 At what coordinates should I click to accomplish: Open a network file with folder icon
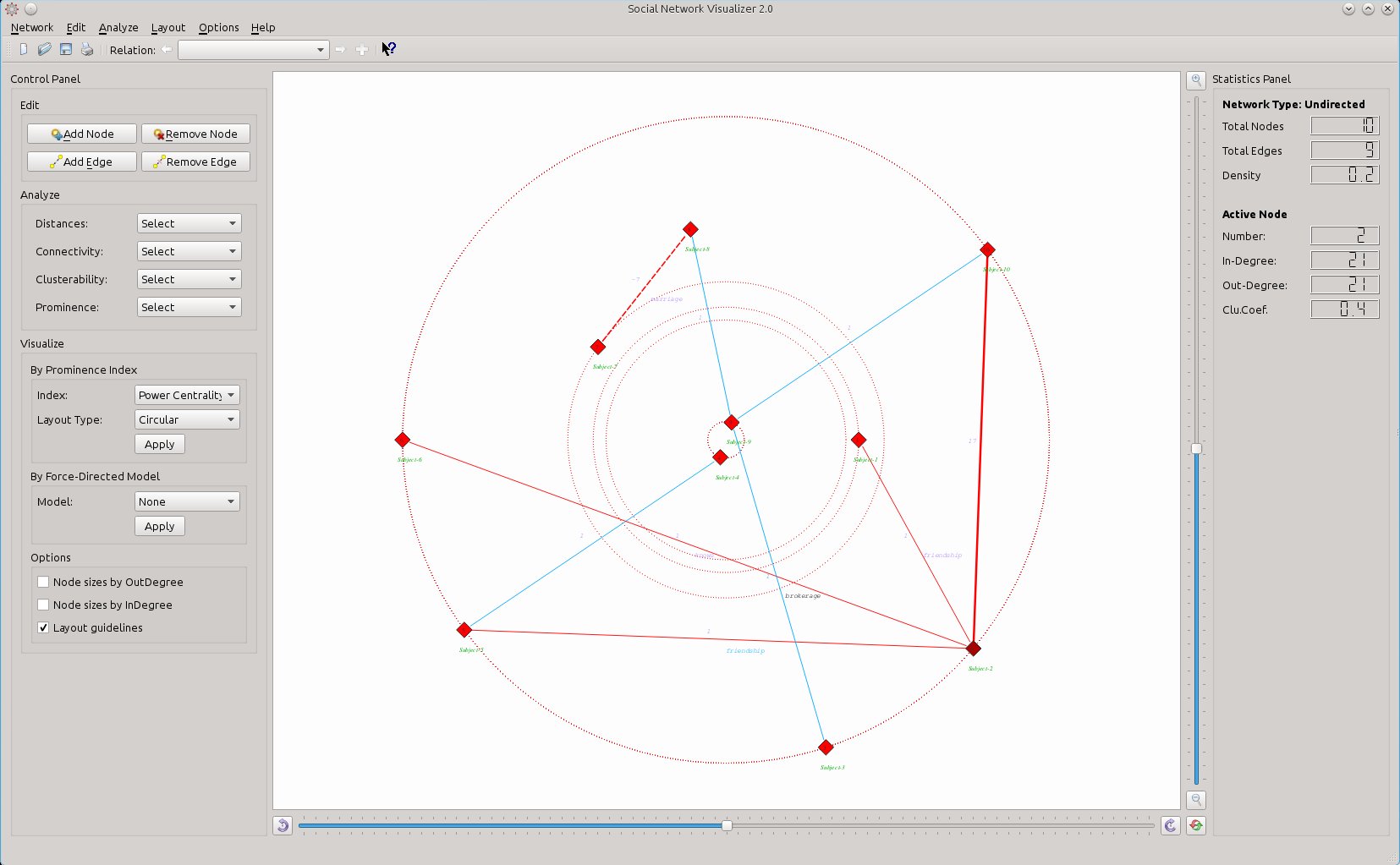44,50
